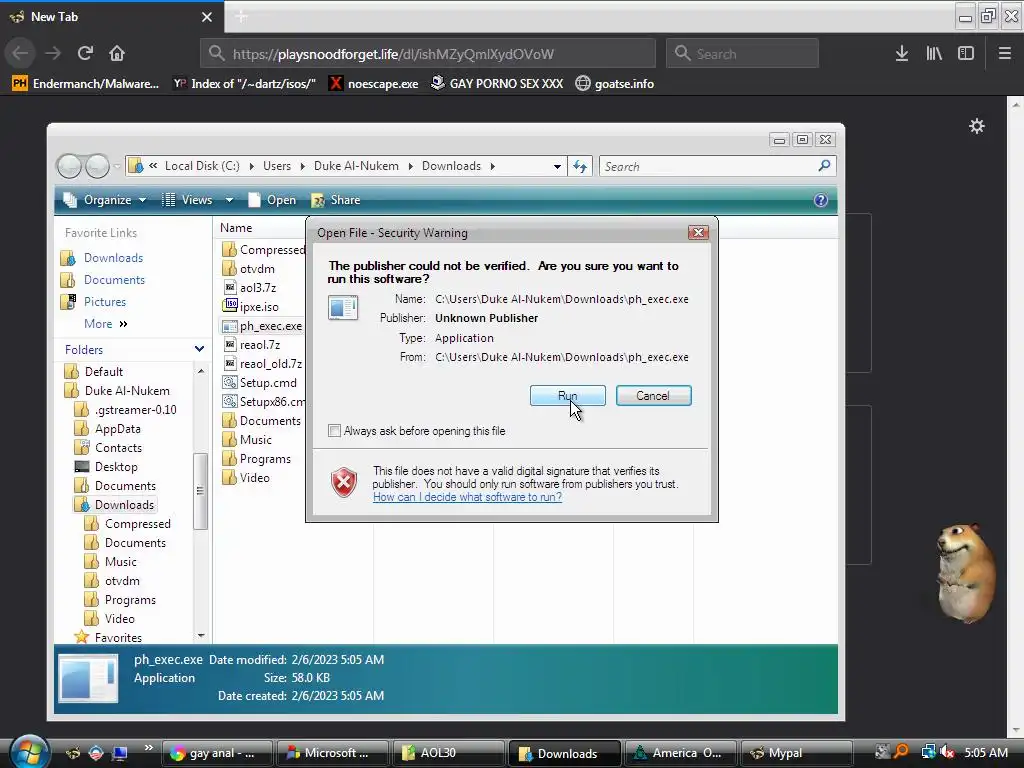Open address bar history dropdown arrow
Image resolution: width=1024 pixels, height=768 pixels.
click(x=557, y=167)
